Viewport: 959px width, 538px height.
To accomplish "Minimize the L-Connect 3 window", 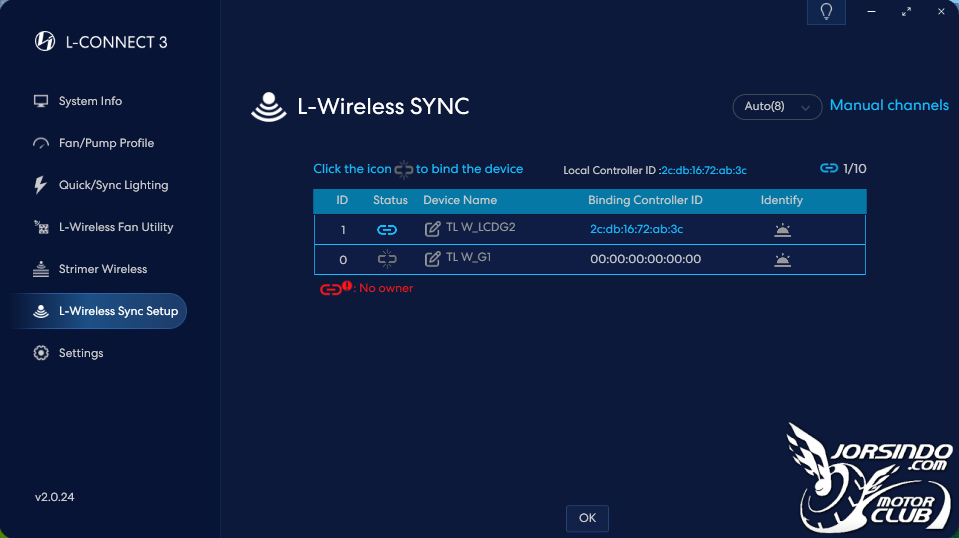I will coord(872,12).
